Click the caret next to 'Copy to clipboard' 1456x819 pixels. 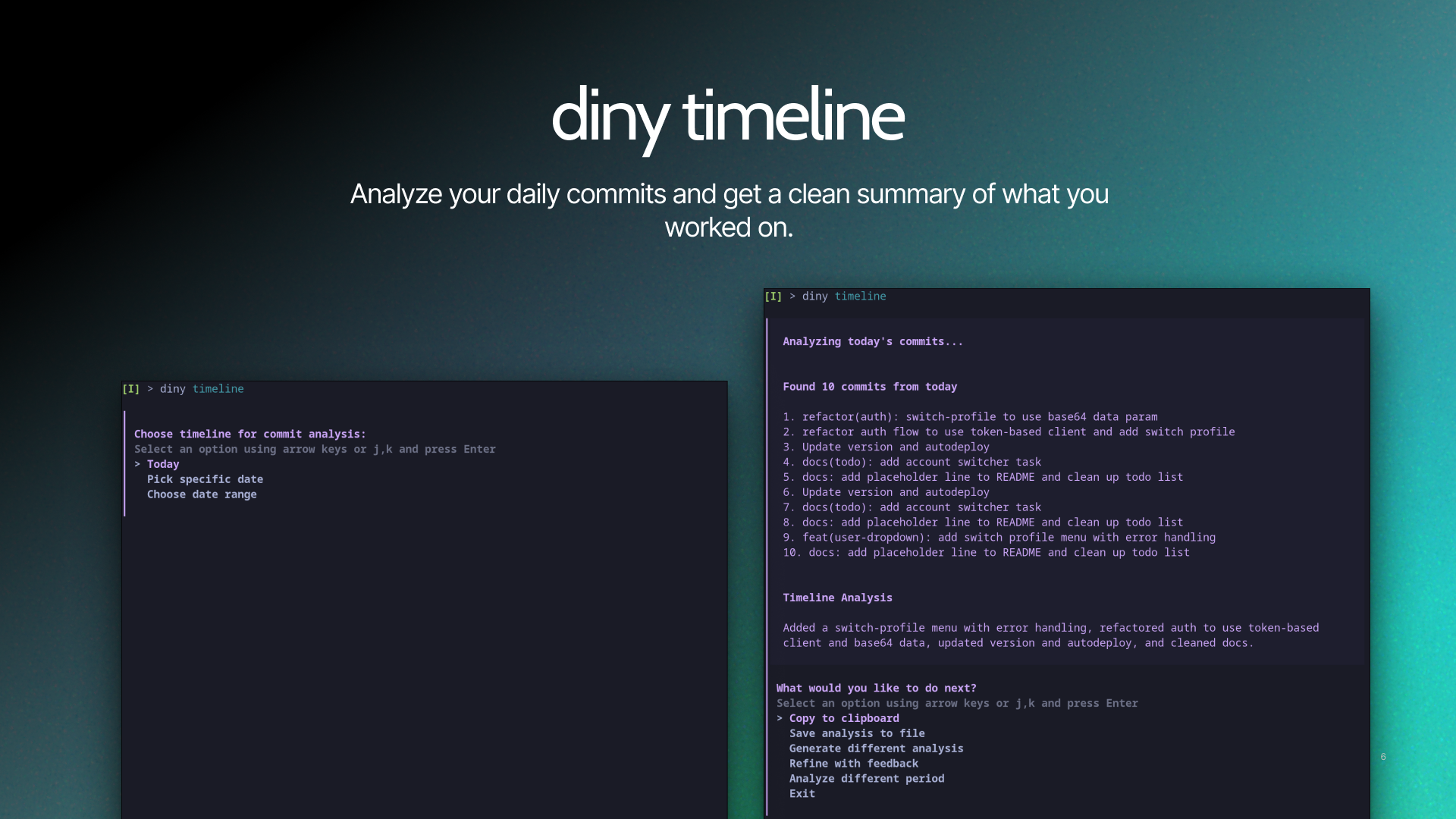pos(780,717)
